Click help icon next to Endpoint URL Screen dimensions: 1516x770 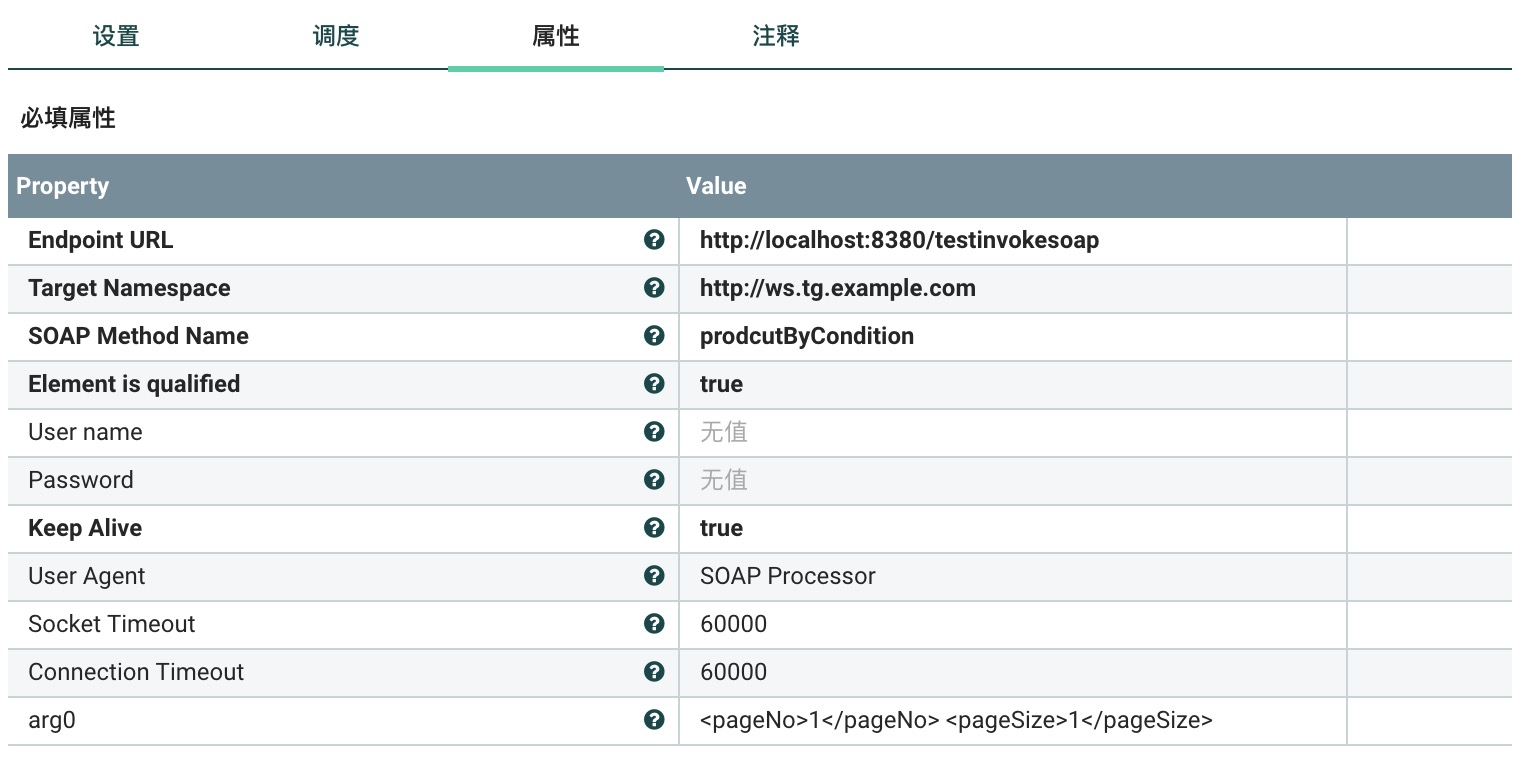coord(654,240)
